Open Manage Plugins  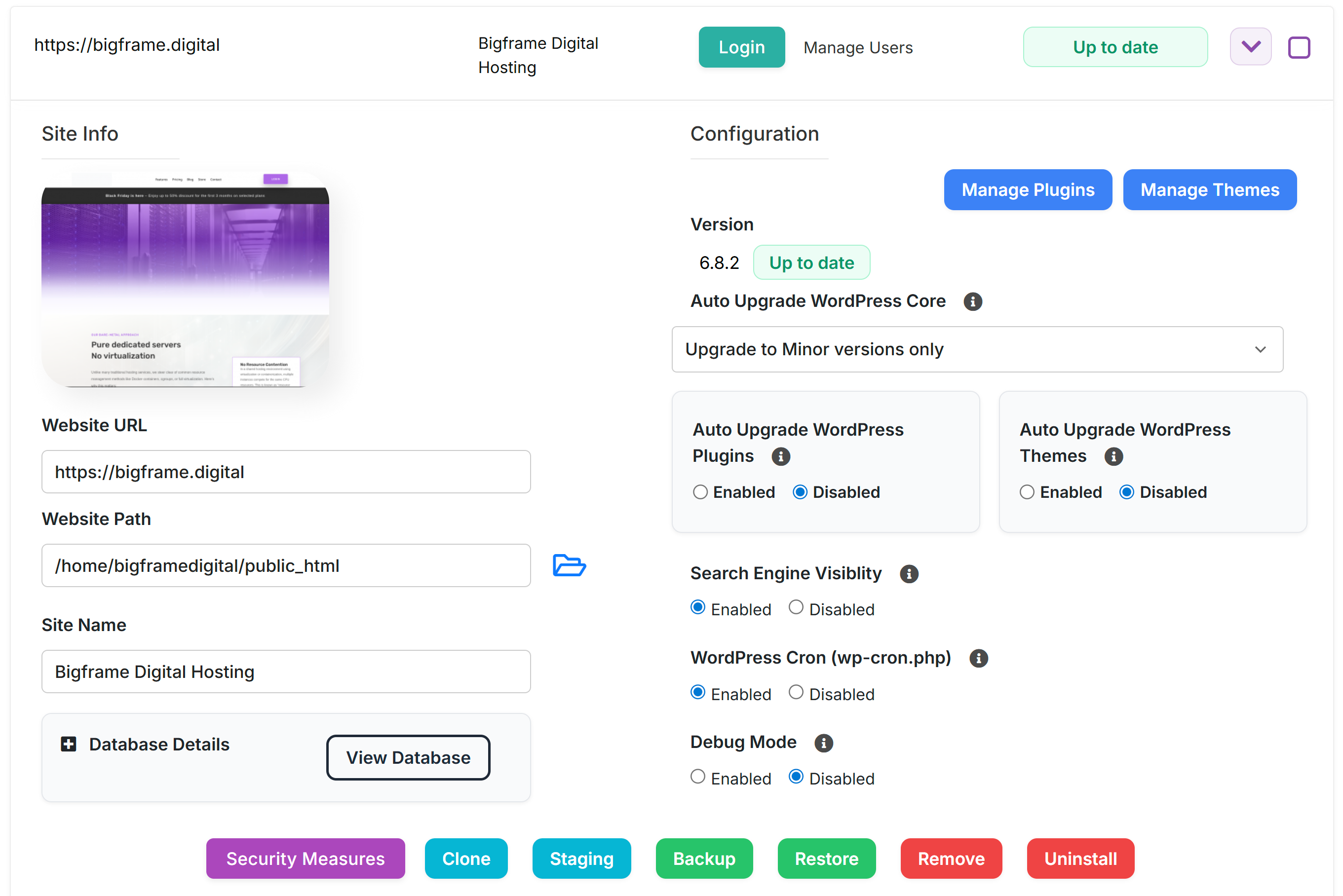coord(1028,190)
